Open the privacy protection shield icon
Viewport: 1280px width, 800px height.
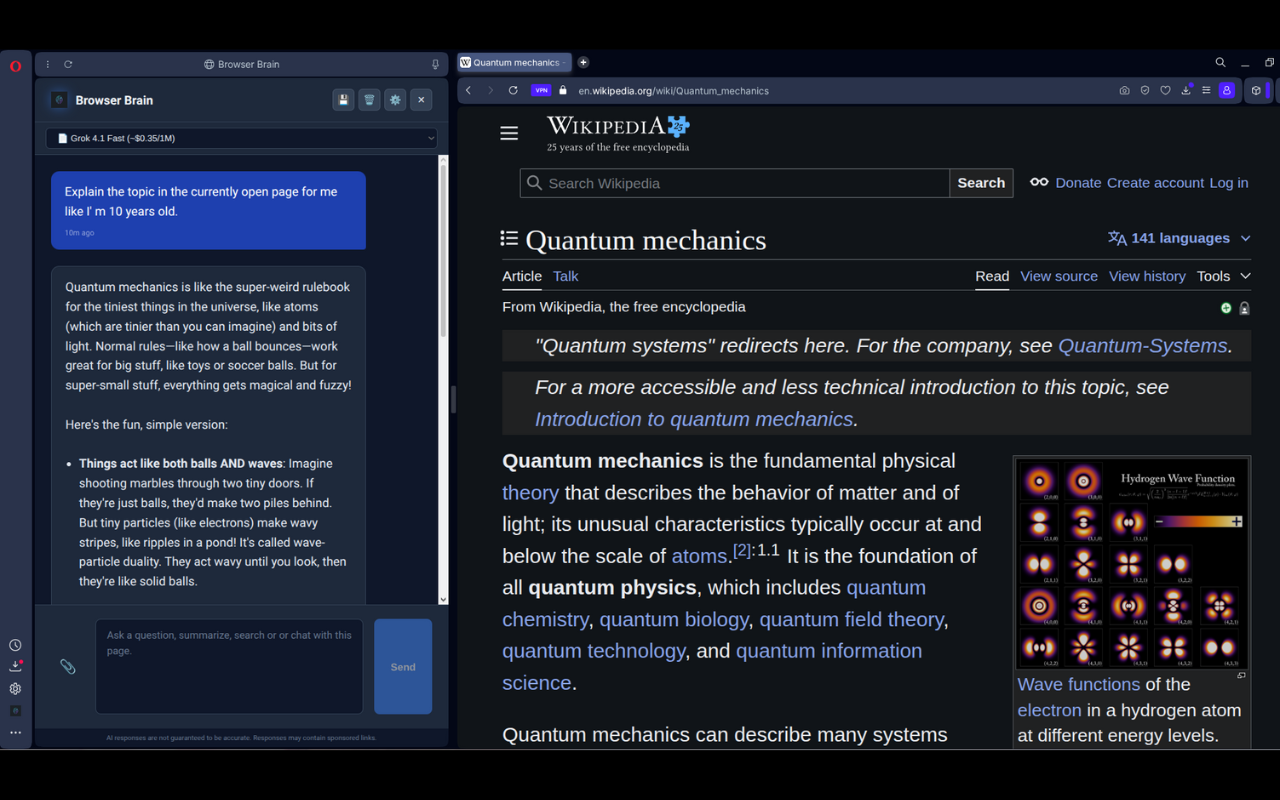(1145, 90)
